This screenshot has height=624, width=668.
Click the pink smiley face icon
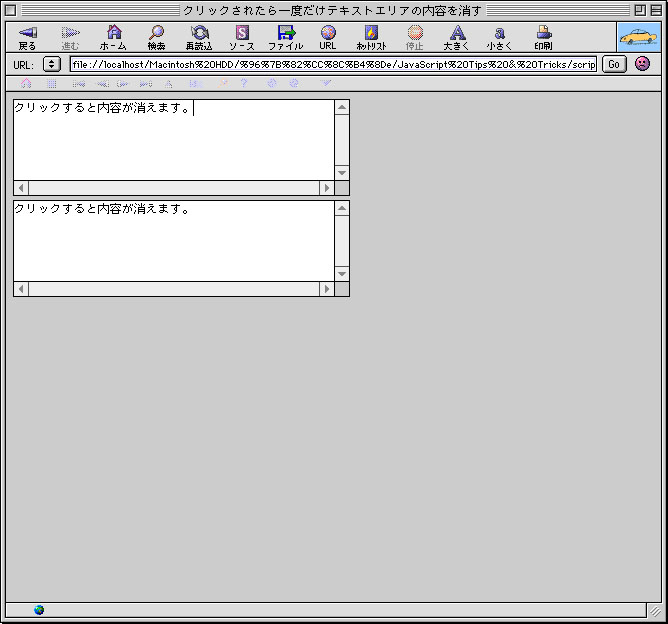coord(642,64)
